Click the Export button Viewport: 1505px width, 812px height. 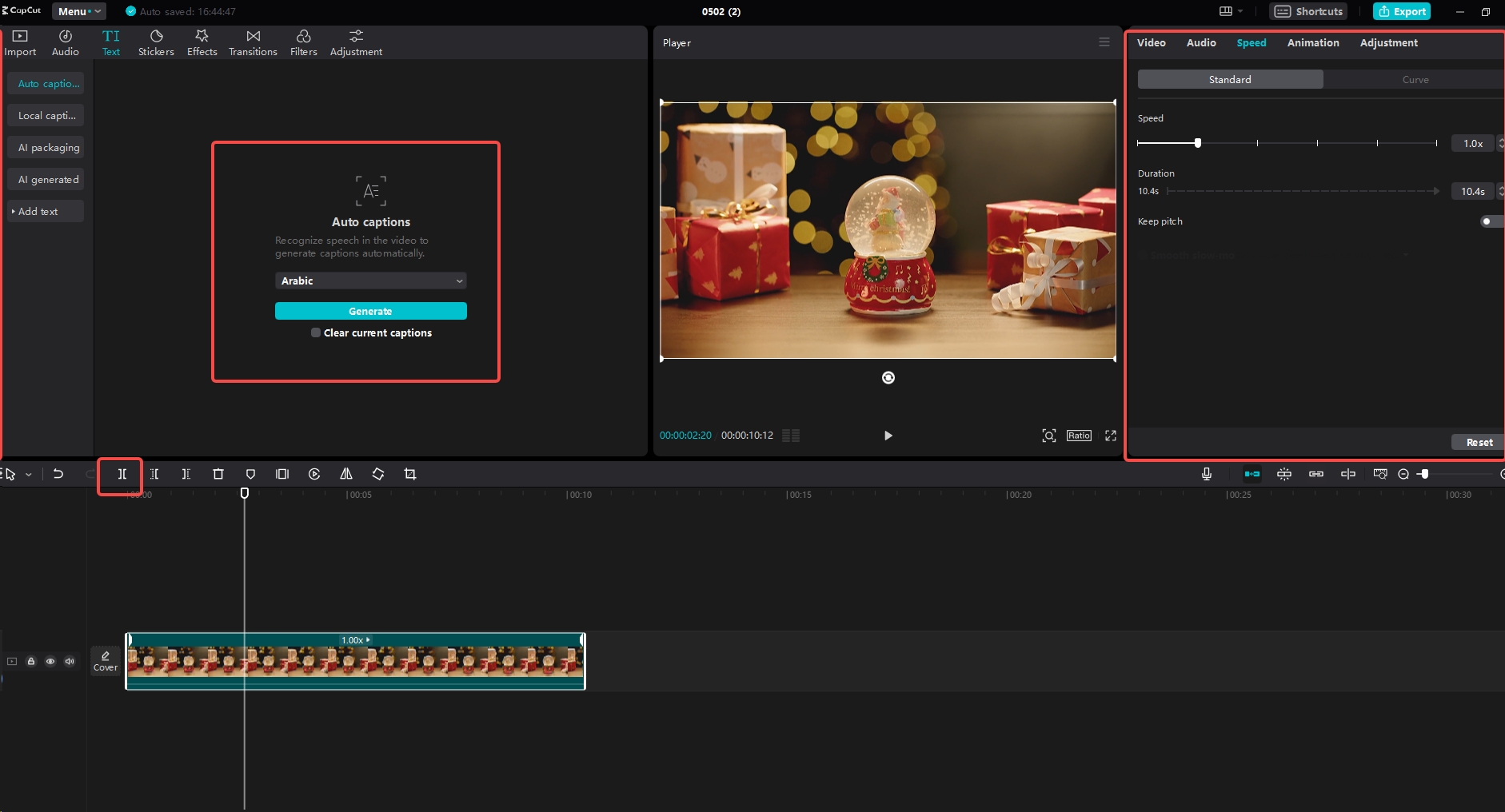(1400, 11)
